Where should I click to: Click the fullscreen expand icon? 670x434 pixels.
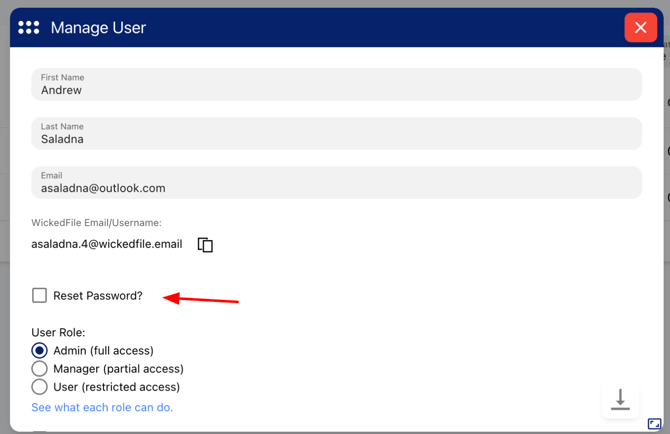coord(655,424)
